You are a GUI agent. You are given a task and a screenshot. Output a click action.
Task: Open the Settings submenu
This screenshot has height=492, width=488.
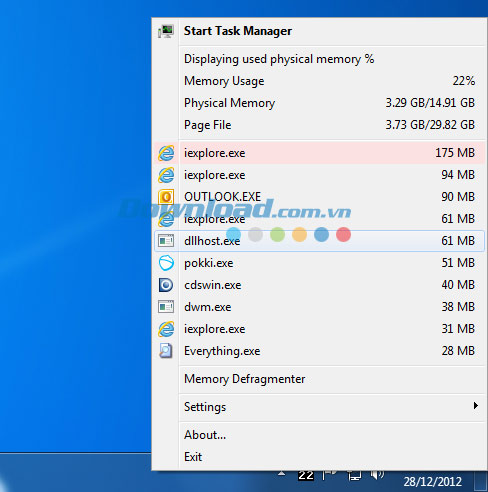pyautogui.click(x=319, y=407)
